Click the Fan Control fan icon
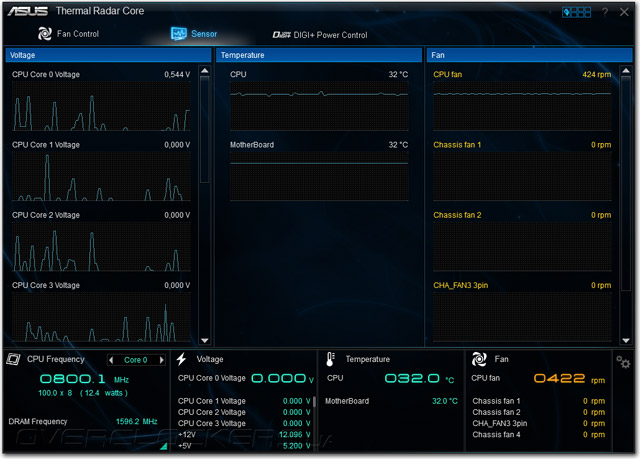640x459 pixels. pos(45,33)
